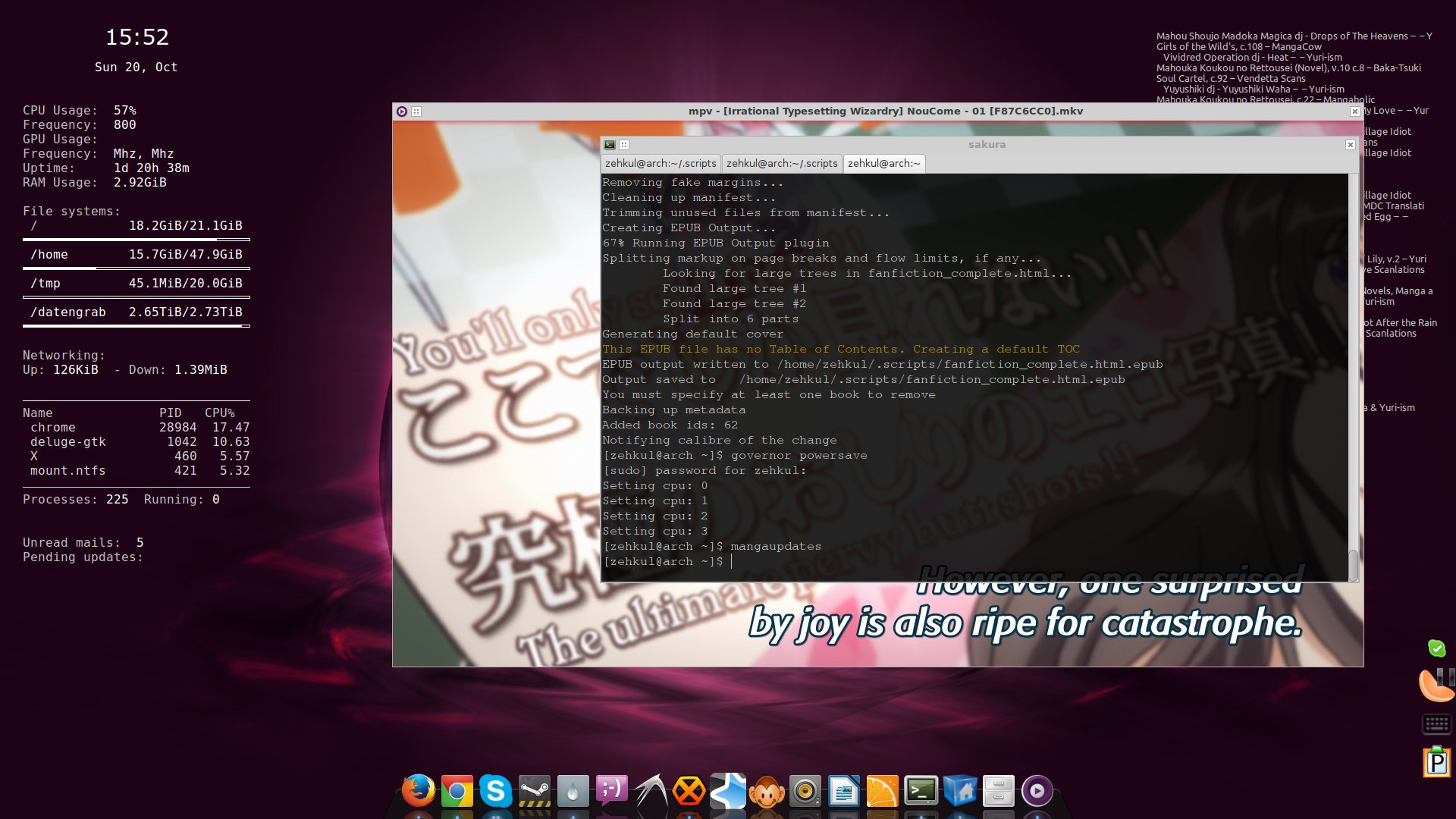Click the green Skype status tray icon
The width and height of the screenshot is (1456, 819).
[1436, 648]
